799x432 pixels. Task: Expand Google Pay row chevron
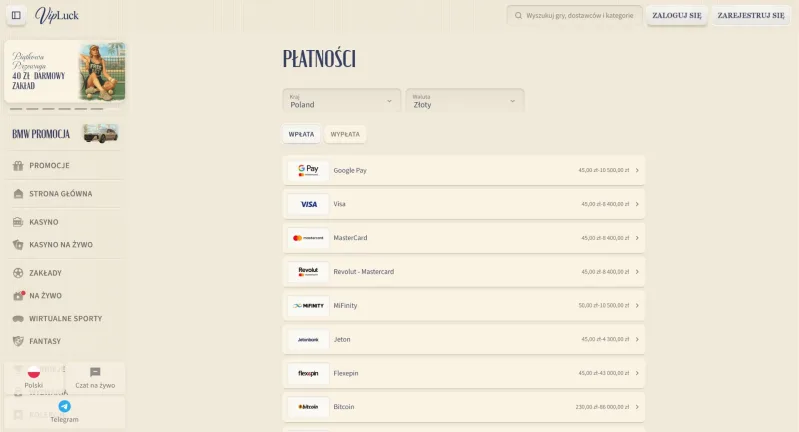point(637,171)
